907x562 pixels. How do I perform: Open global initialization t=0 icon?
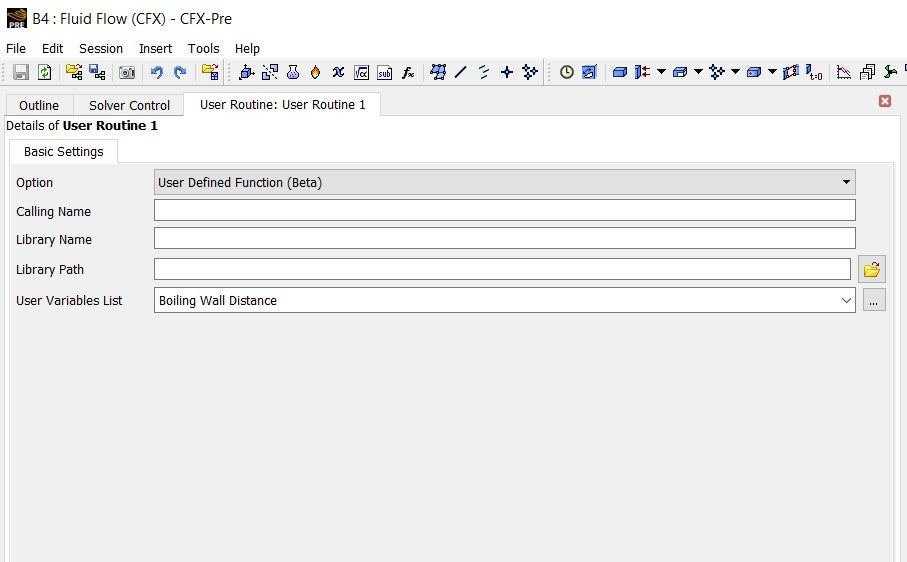[814, 72]
